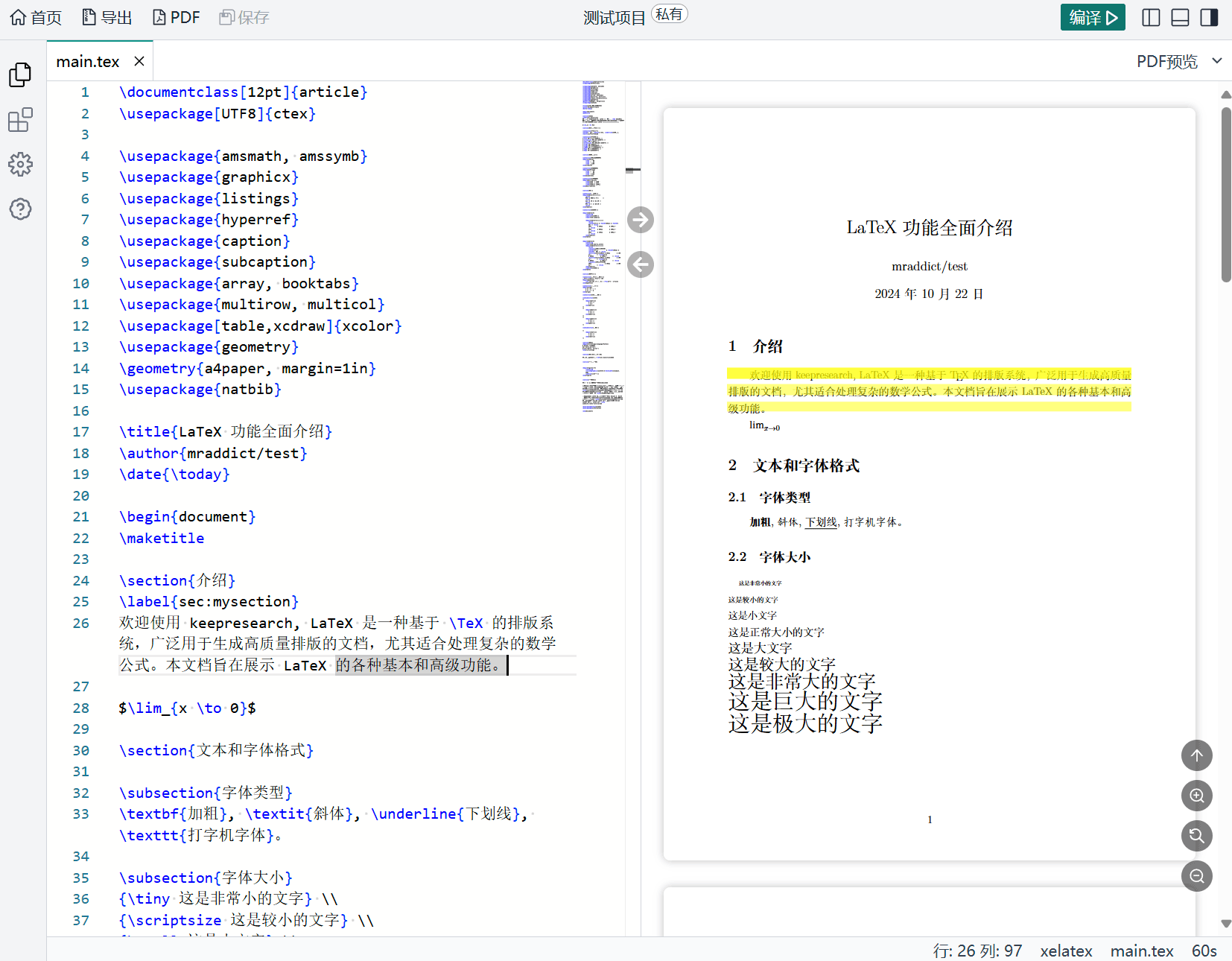Zoom out of the PDF preview
The image size is (1232, 961).
pyautogui.click(x=1196, y=876)
